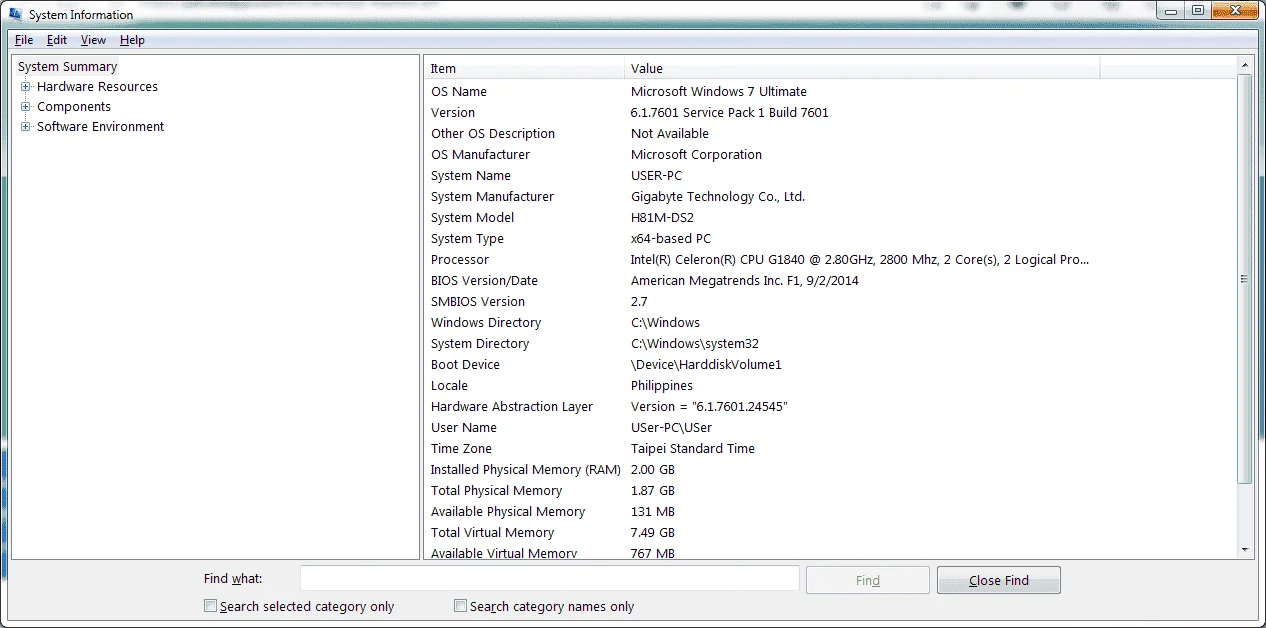
Task: Select the OS Manufacturer row
Action: (x=830, y=155)
